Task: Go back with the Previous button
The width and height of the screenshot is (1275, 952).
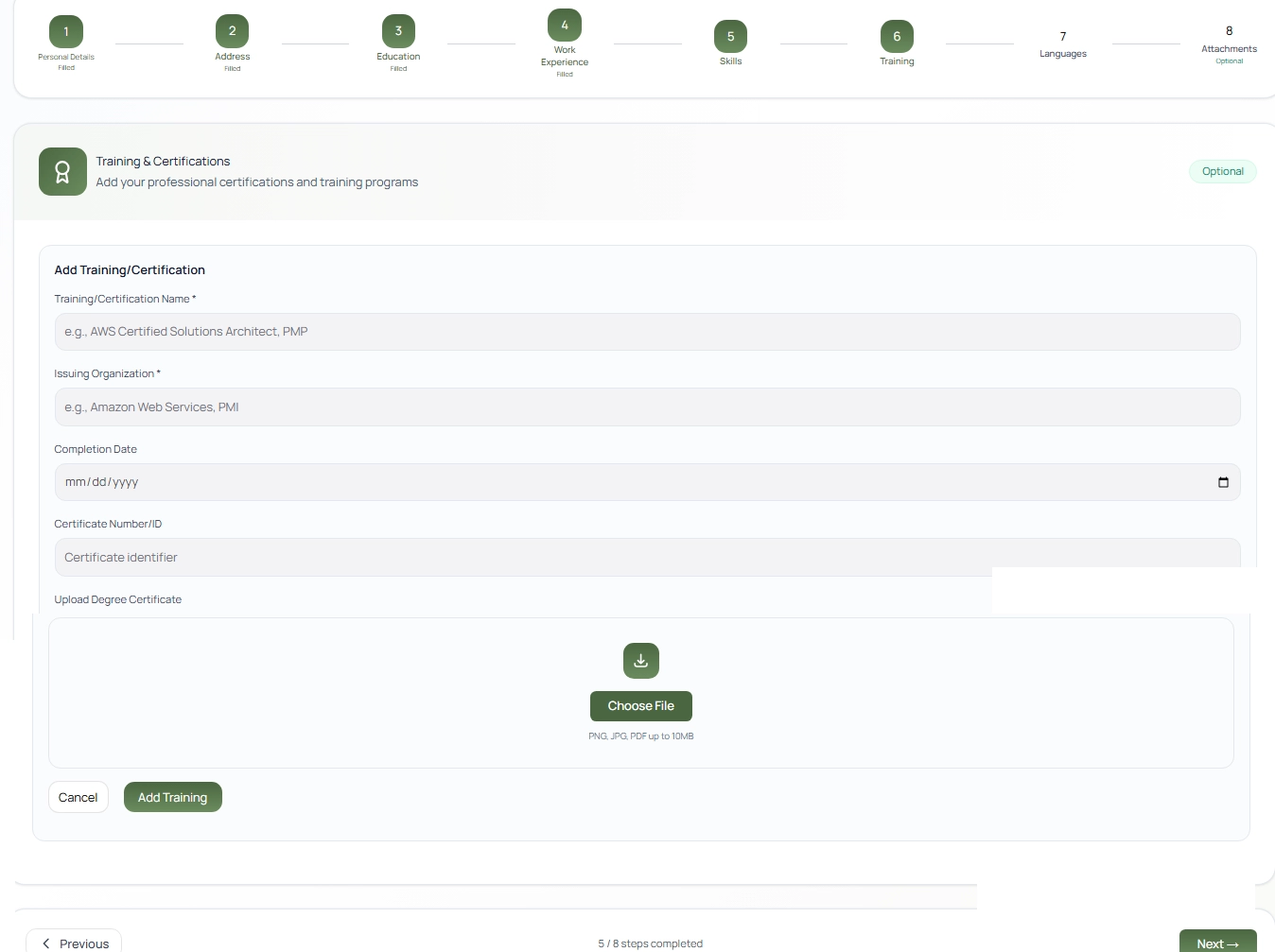Action: [74, 943]
